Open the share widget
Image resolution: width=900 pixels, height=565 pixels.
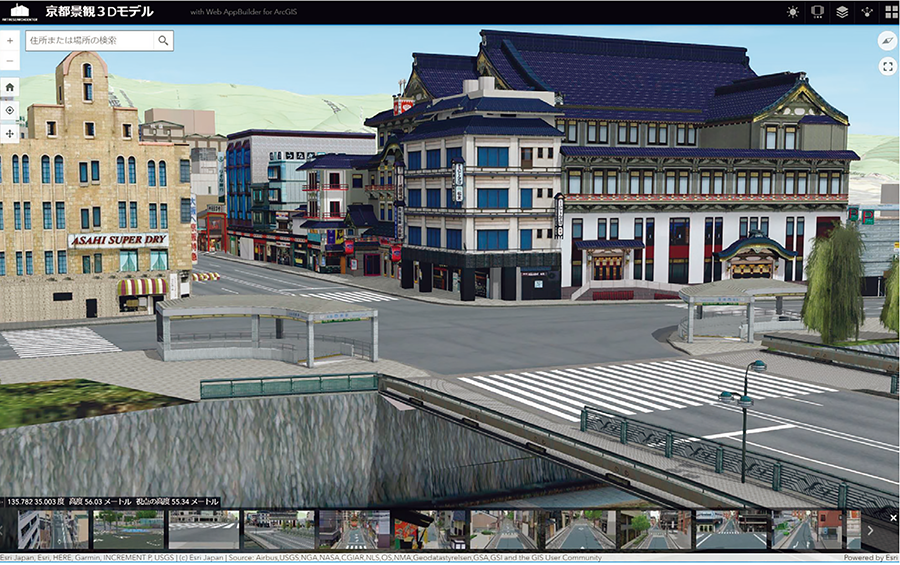[x=866, y=12]
